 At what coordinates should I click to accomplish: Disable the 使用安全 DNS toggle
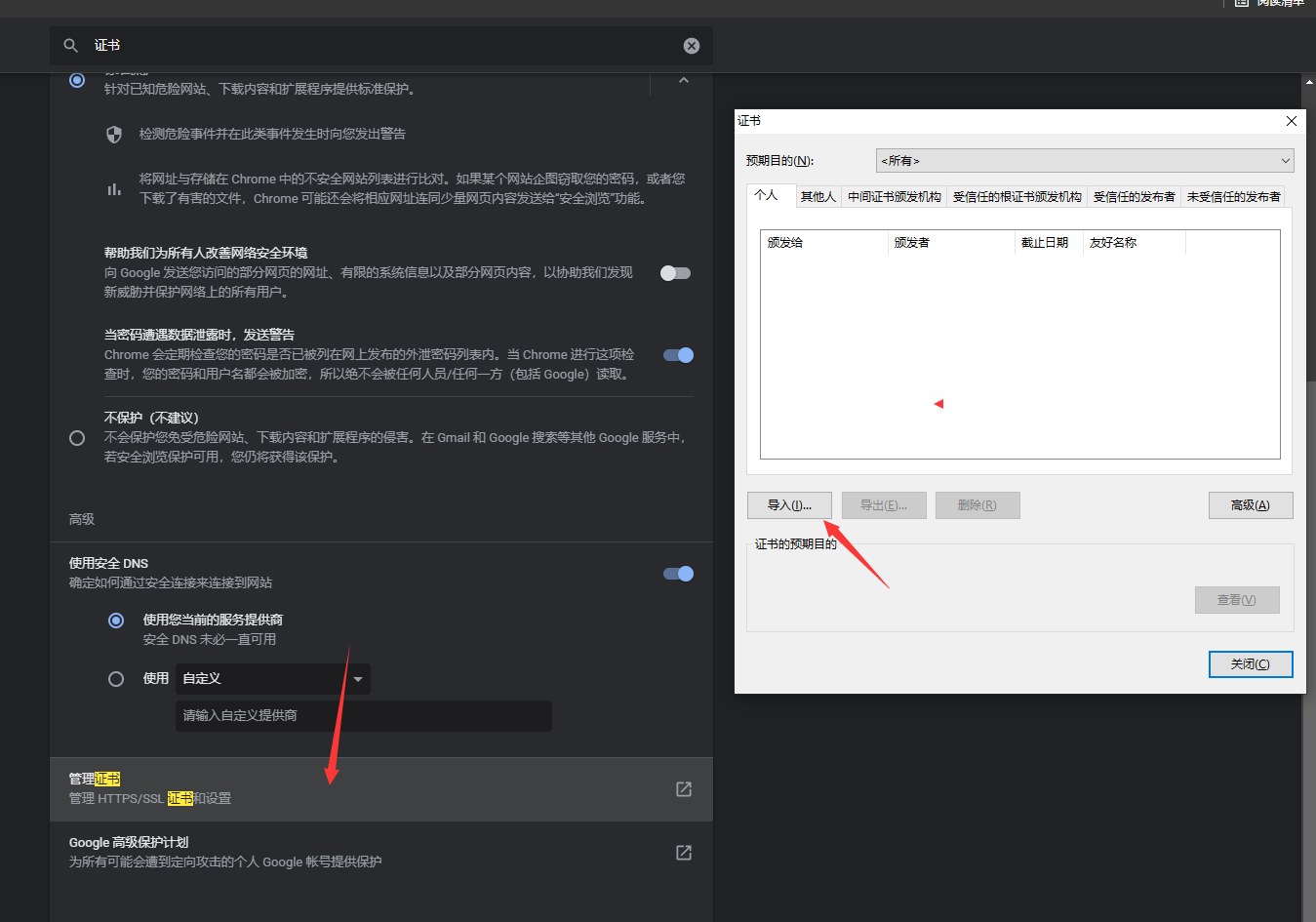(x=677, y=574)
